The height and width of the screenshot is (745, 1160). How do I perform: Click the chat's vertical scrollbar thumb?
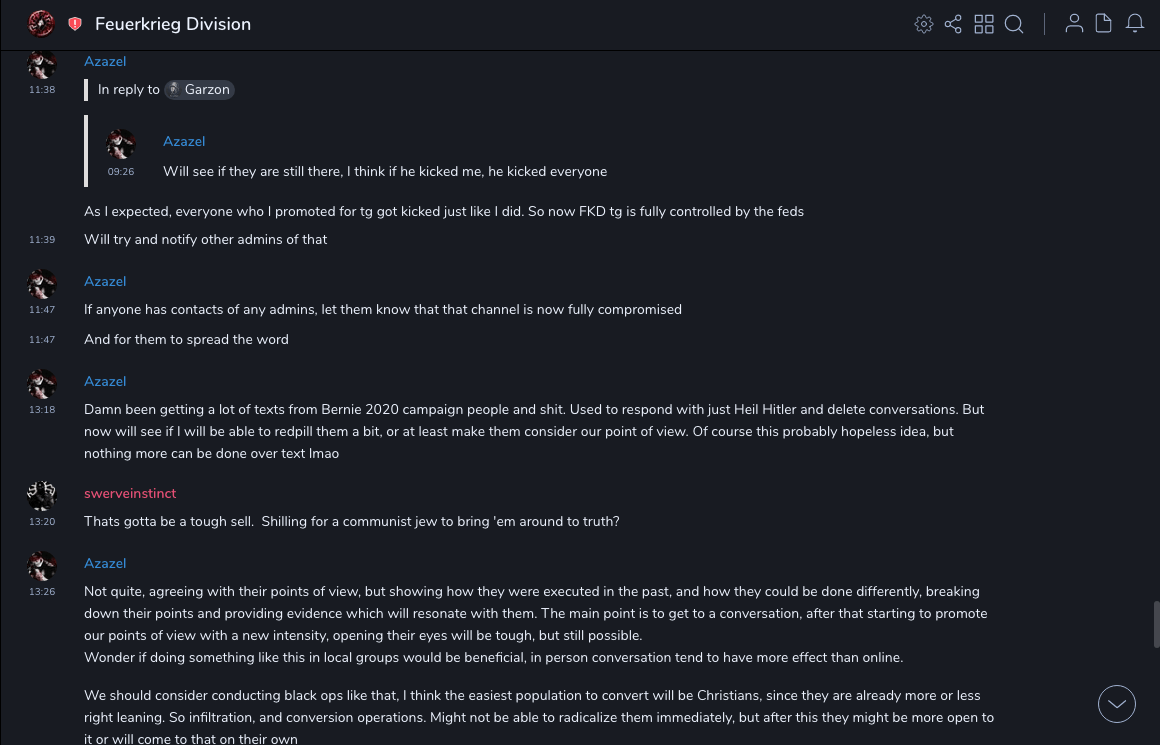[1156, 624]
